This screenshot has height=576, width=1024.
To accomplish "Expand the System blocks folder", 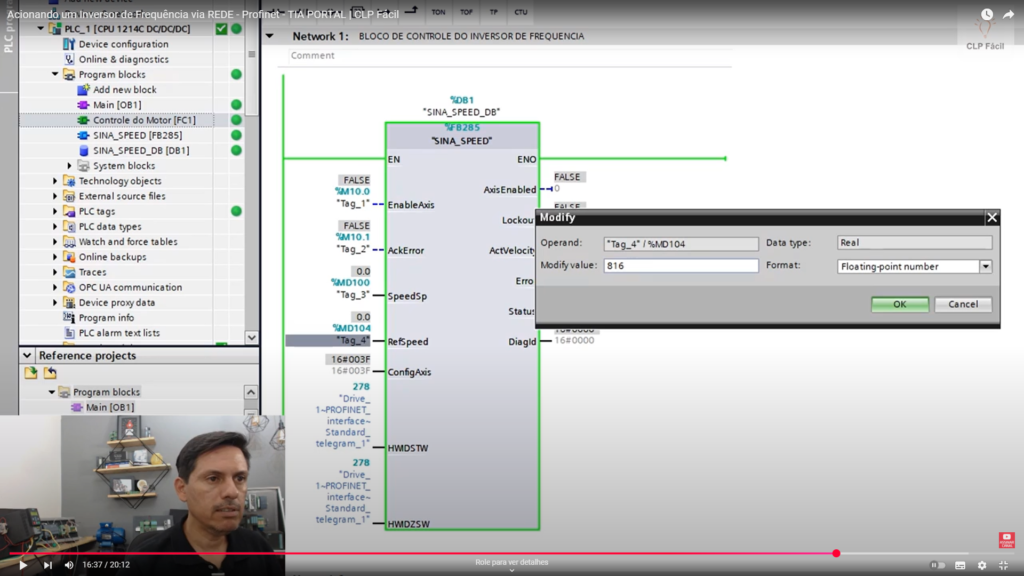I will pyautogui.click(x=69, y=166).
